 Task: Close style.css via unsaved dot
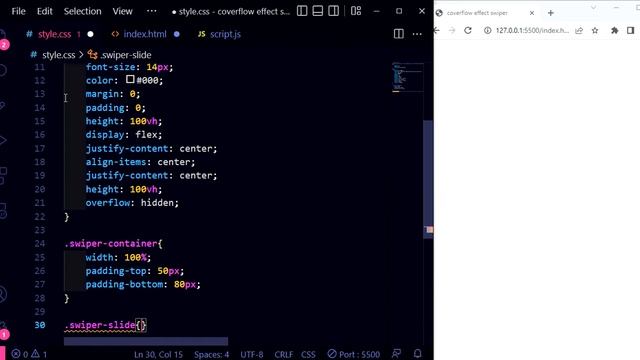pyautogui.click(x=90, y=34)
